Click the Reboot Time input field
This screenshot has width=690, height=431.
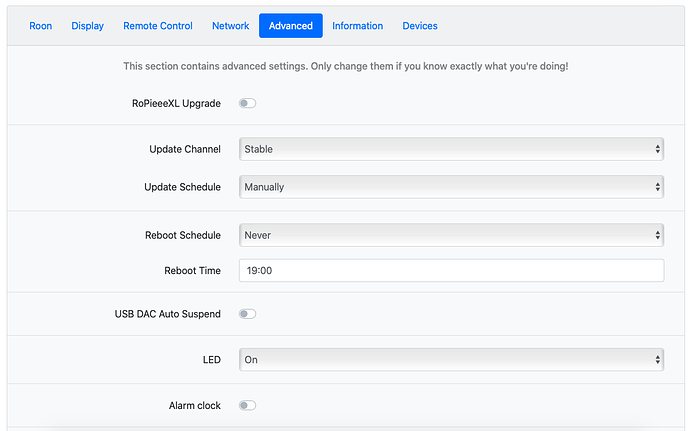[451, 270]
